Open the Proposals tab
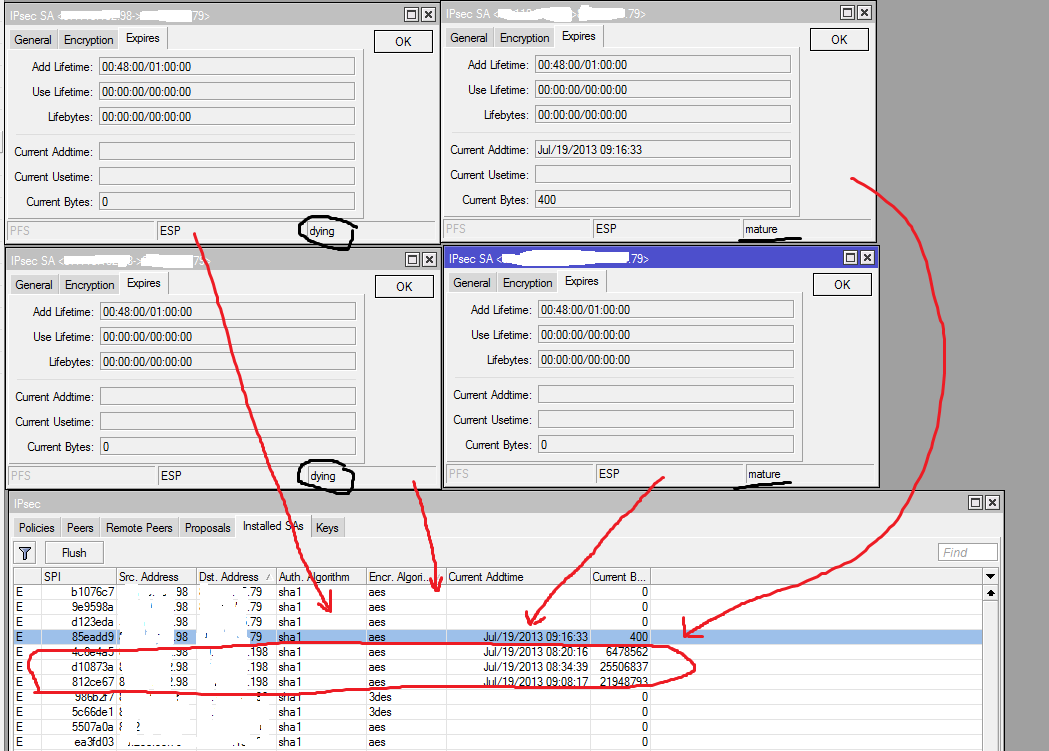Viewport: 1049px width, 751px height. coord(207,528)
